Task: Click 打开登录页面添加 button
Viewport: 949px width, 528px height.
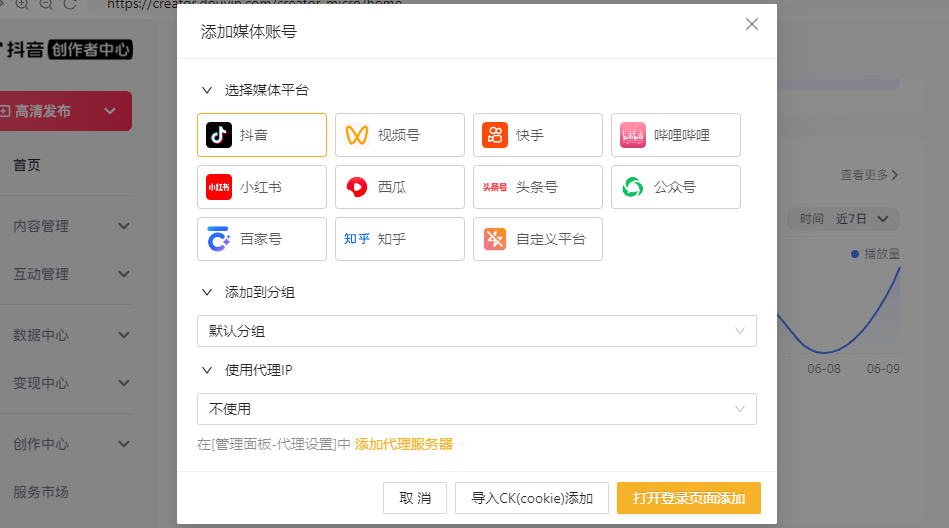Action: tap(689, 498)
